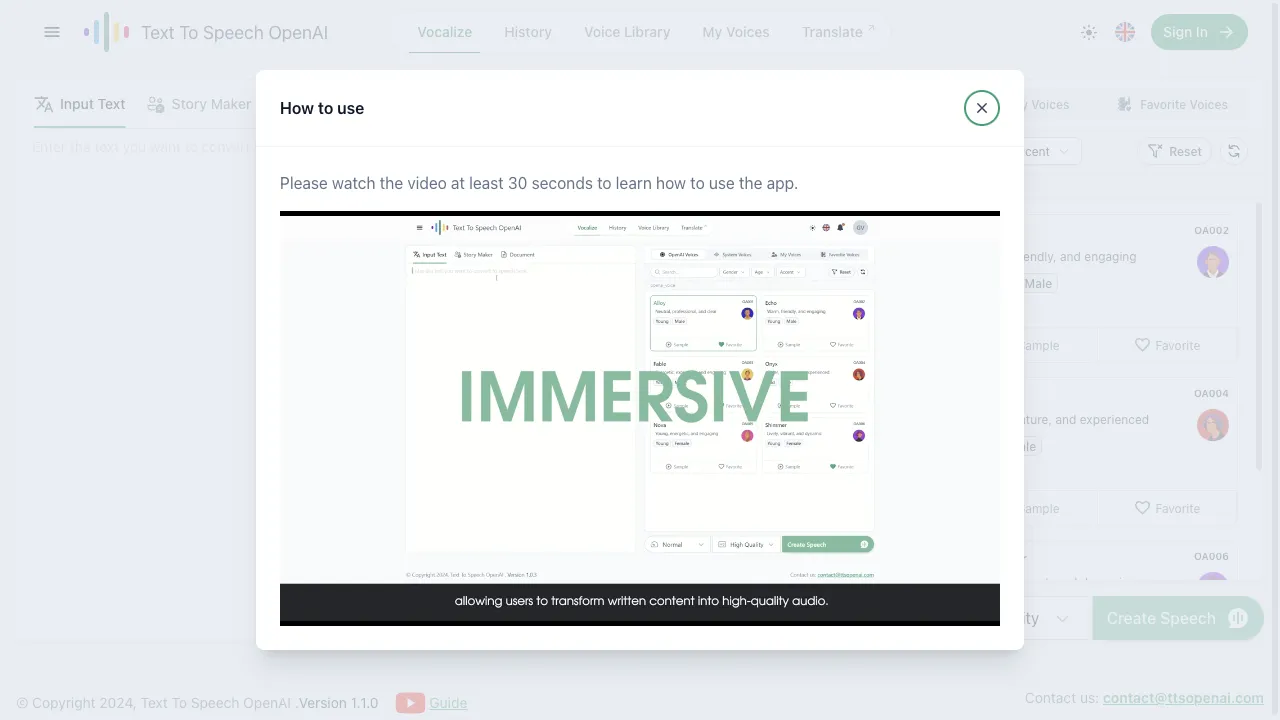
Task: Click the OA004 voice avatar
Action: pos(1213,425)
